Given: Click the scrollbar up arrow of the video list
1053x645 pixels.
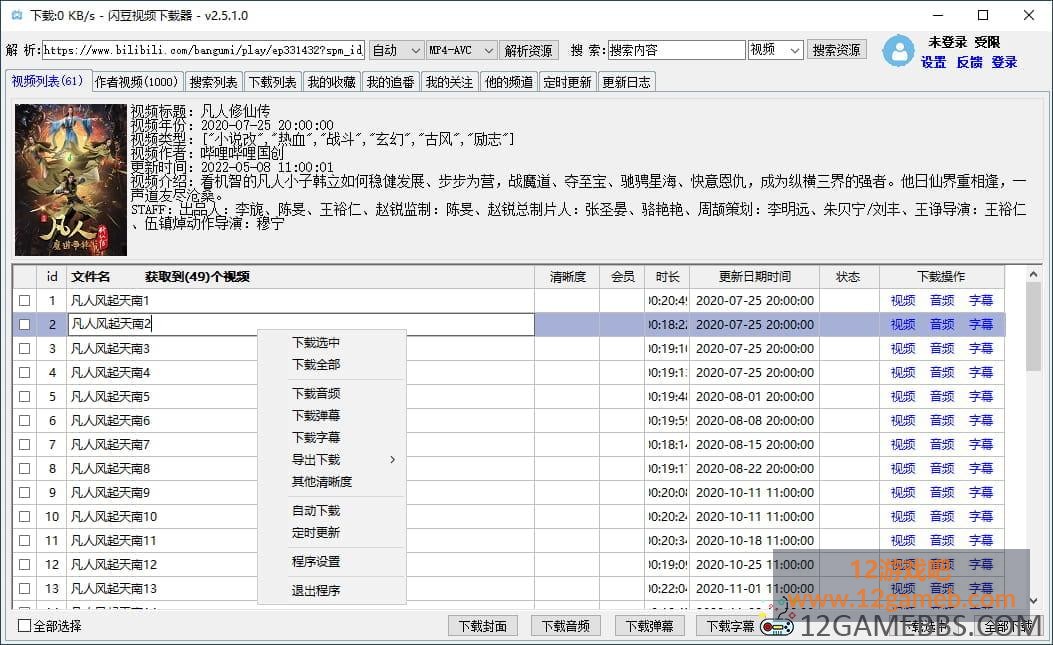Looking at the screenshot, I should (x=1034, y=275).
